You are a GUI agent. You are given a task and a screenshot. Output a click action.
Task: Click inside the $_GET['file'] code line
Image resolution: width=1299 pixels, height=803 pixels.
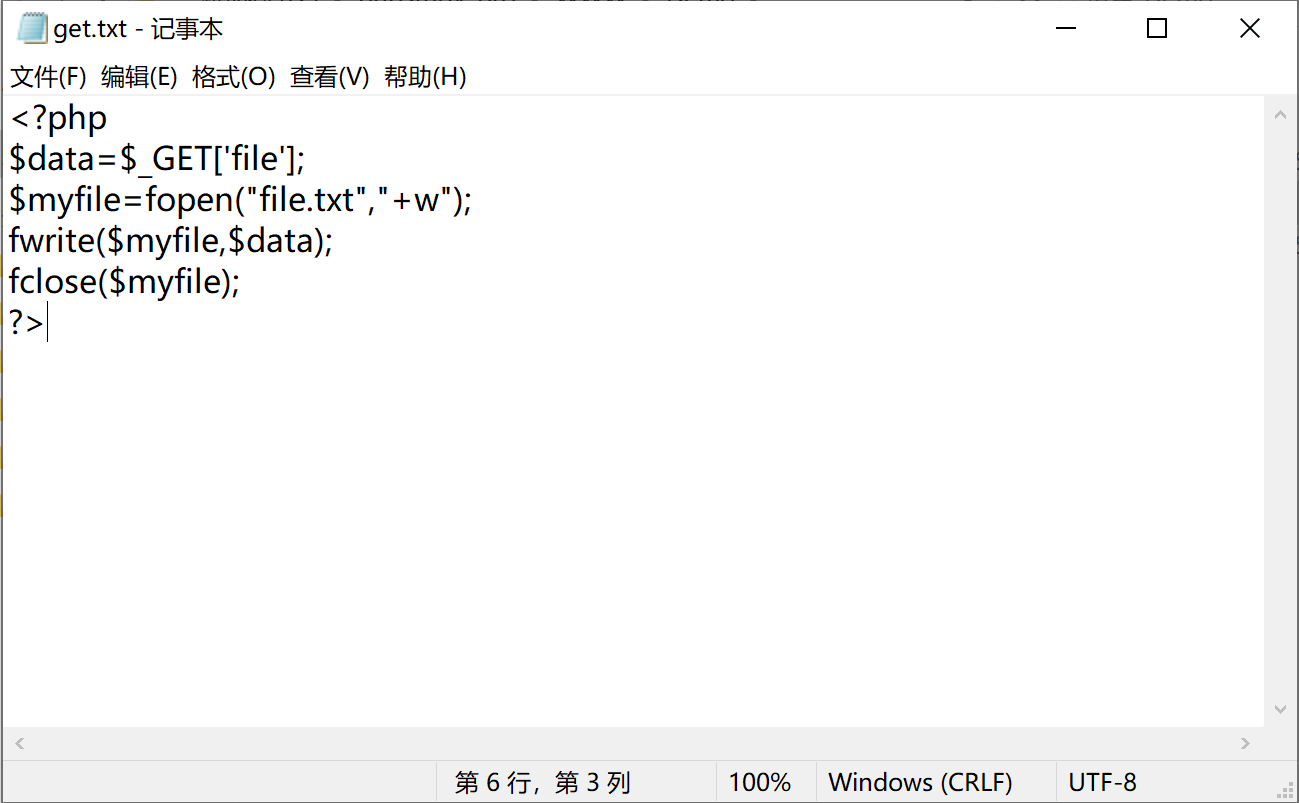(x=157, y=160)
